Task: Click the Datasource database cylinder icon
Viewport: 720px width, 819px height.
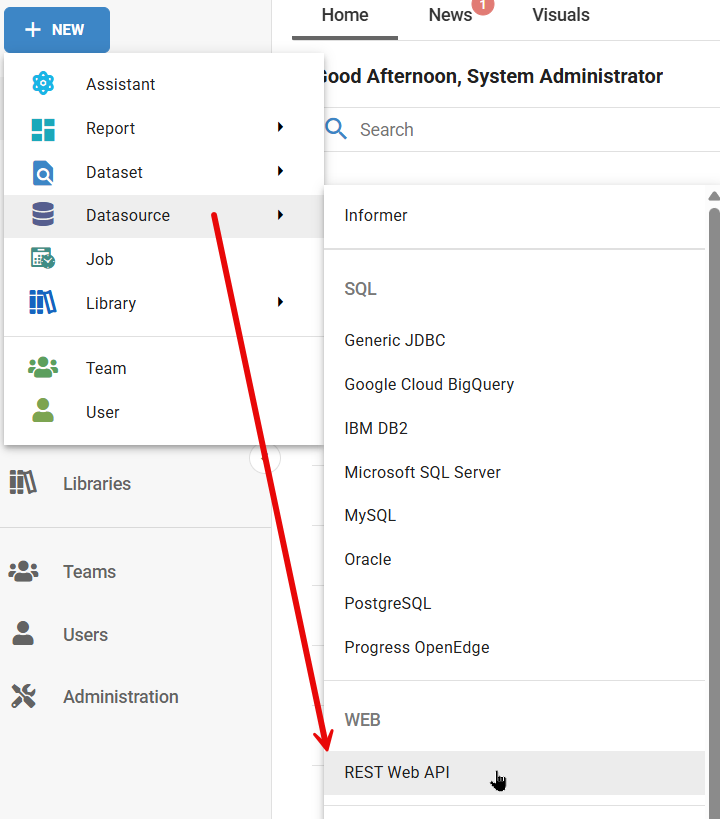Action: 43,215
